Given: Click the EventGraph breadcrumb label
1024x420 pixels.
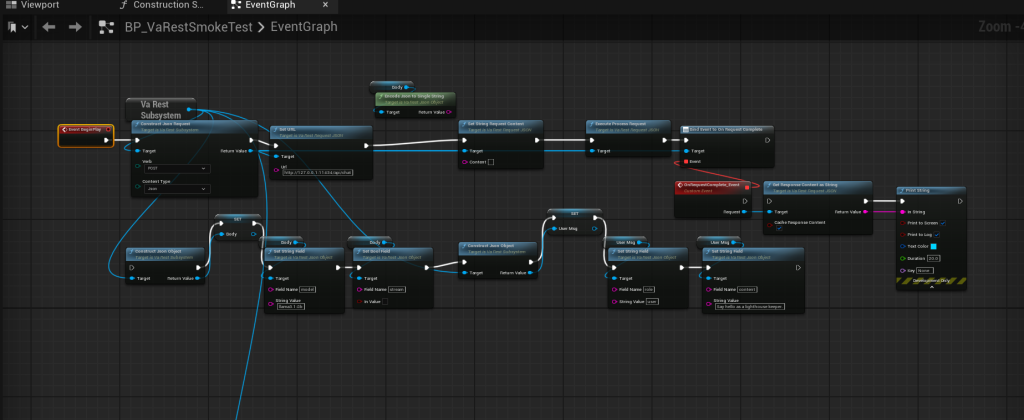Looking at the screenshot, I should [305, 27].
